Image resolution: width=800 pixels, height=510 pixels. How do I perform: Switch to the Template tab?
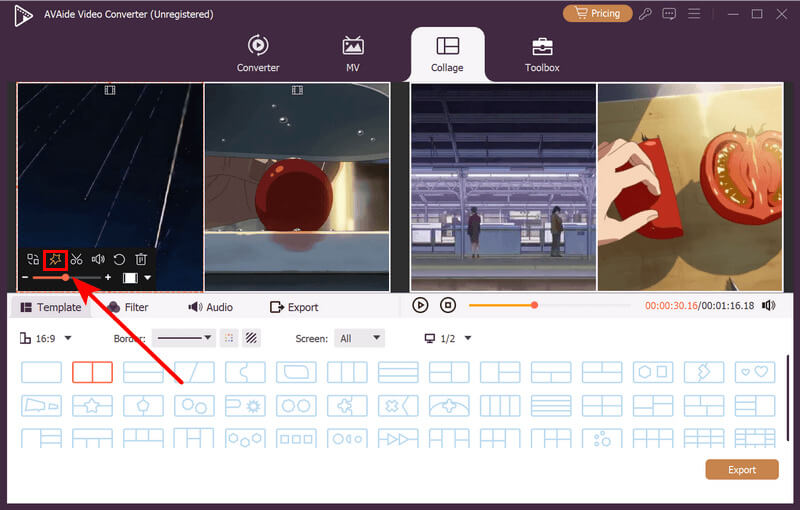point(50,307)
